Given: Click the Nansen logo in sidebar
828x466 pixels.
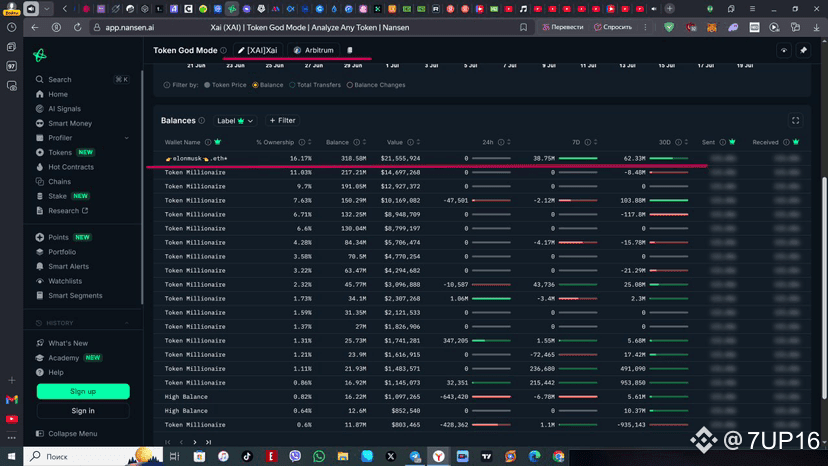Looking at the screenshot, I should coord(40,55).
